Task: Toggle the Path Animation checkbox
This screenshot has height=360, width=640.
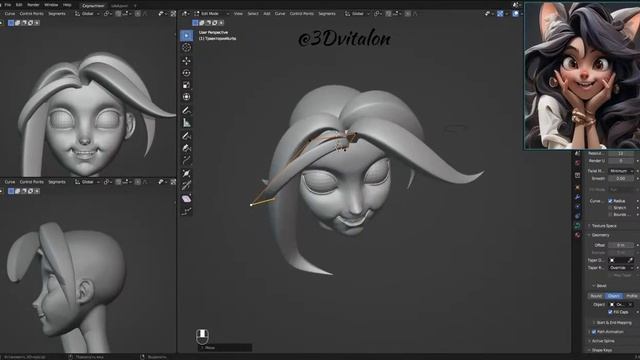Action: pos(594,332)
